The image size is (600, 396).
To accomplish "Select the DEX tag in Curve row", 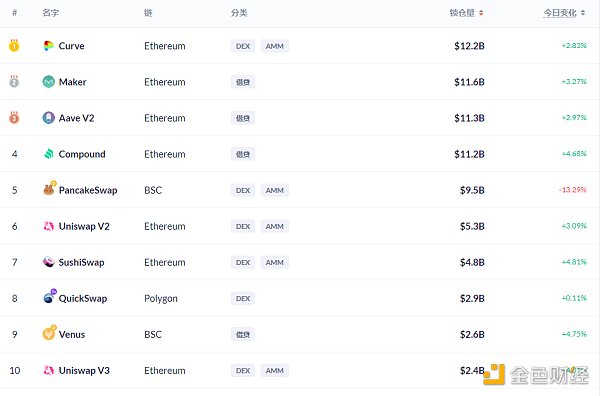I will (243, 46).
